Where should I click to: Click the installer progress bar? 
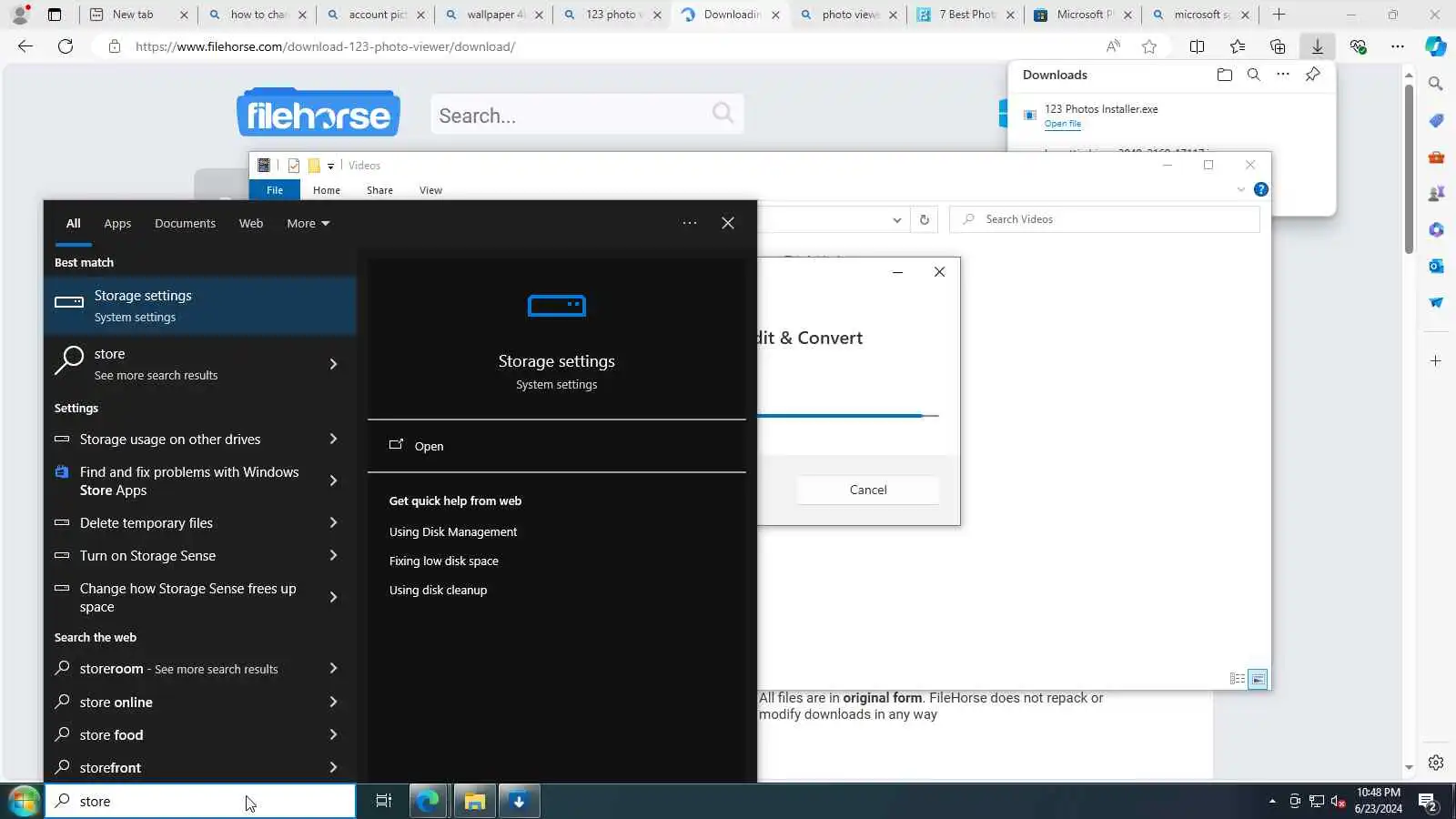(x=848, y=416)
